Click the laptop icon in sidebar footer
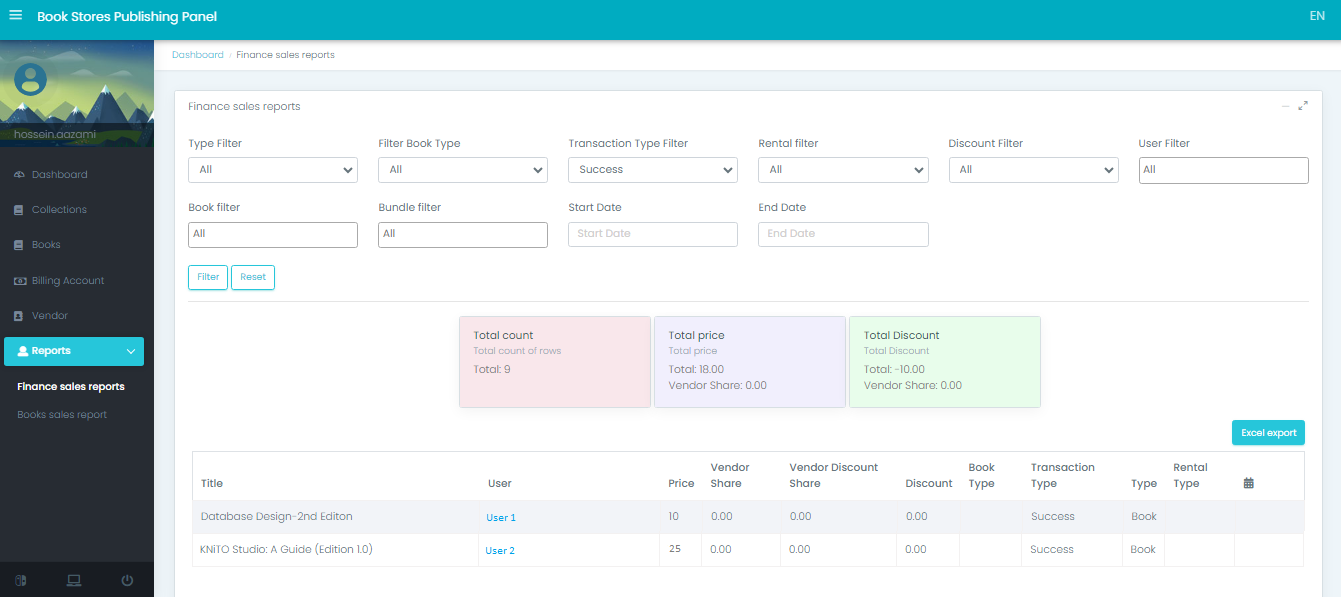The image size is (1341, 597). (74, 580)
